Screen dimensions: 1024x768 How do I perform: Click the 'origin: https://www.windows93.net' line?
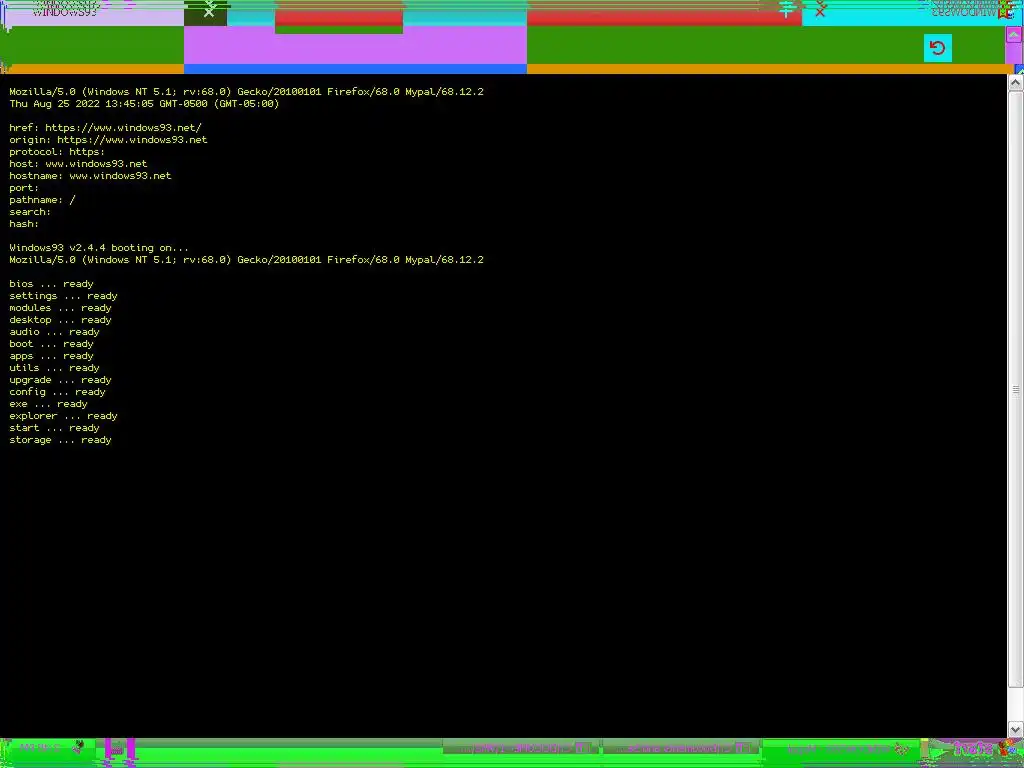coord(108,140)
